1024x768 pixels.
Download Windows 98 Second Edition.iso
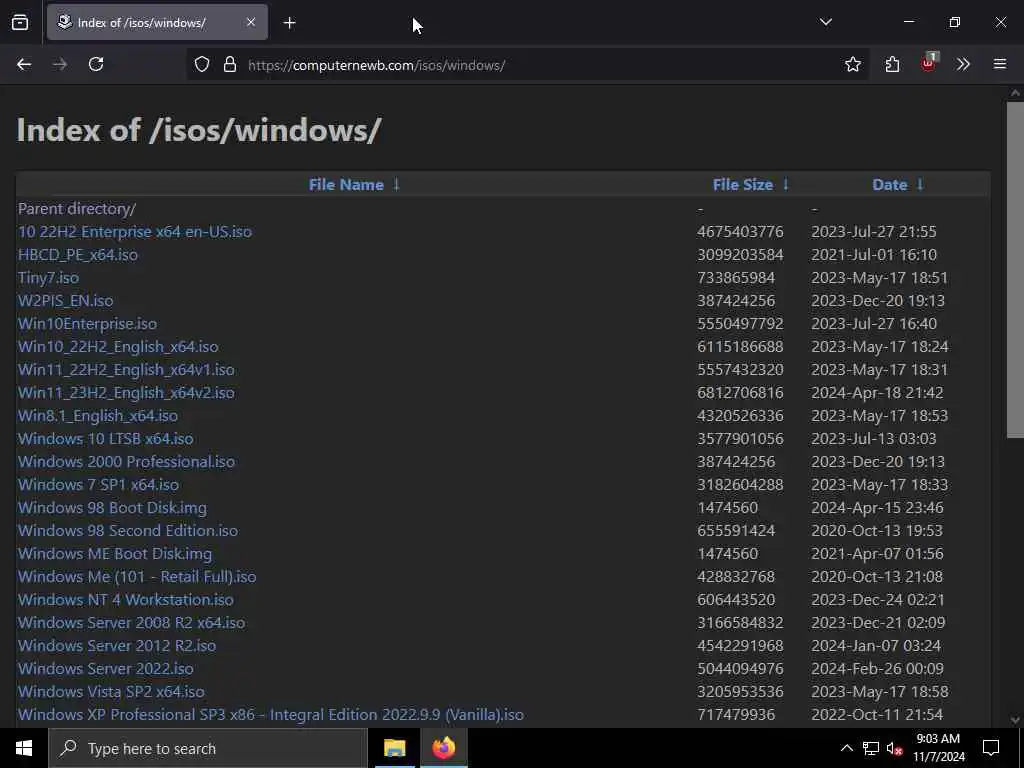point(128,530)
